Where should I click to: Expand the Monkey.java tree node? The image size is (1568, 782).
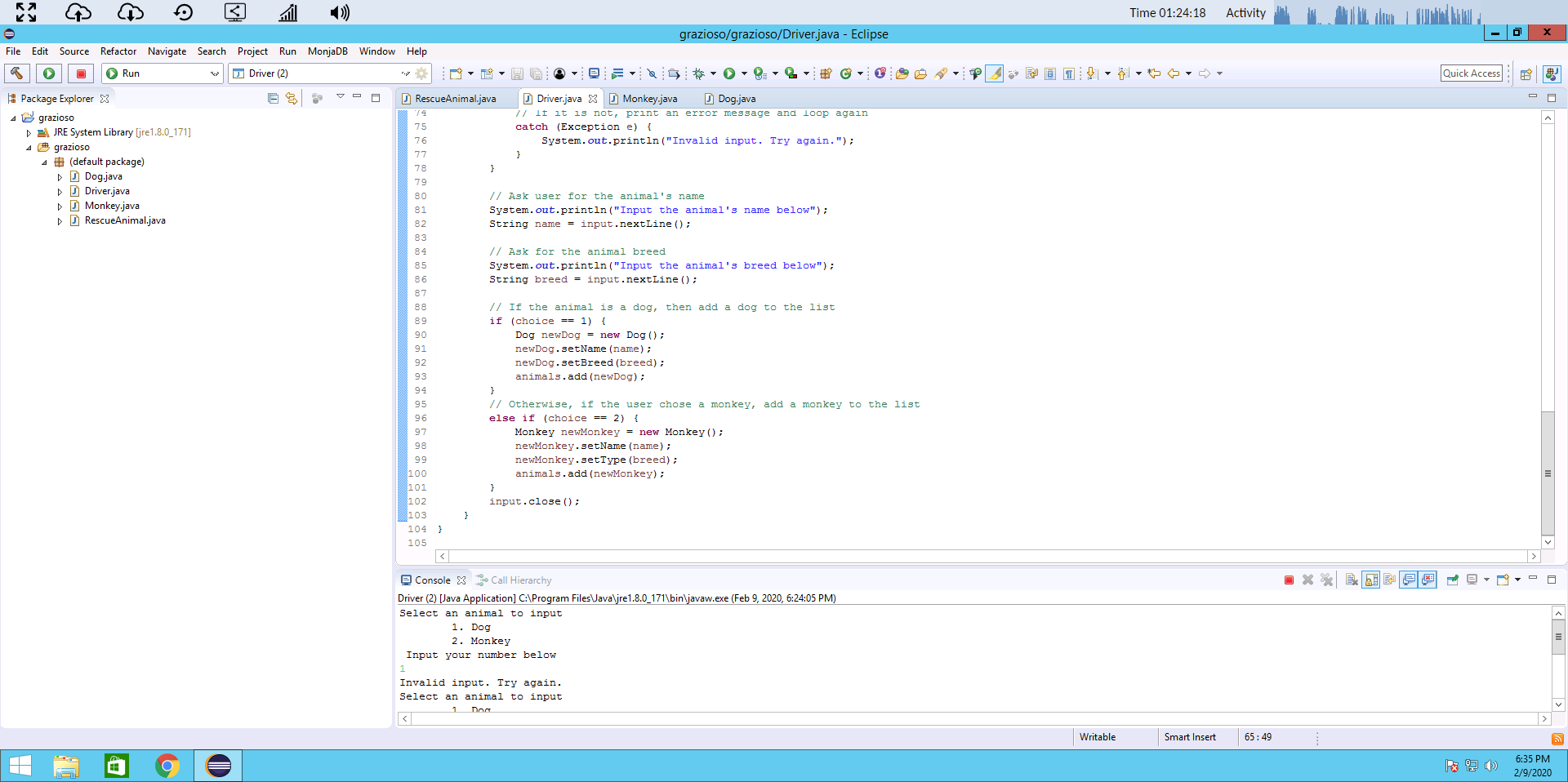pos(60,206)
